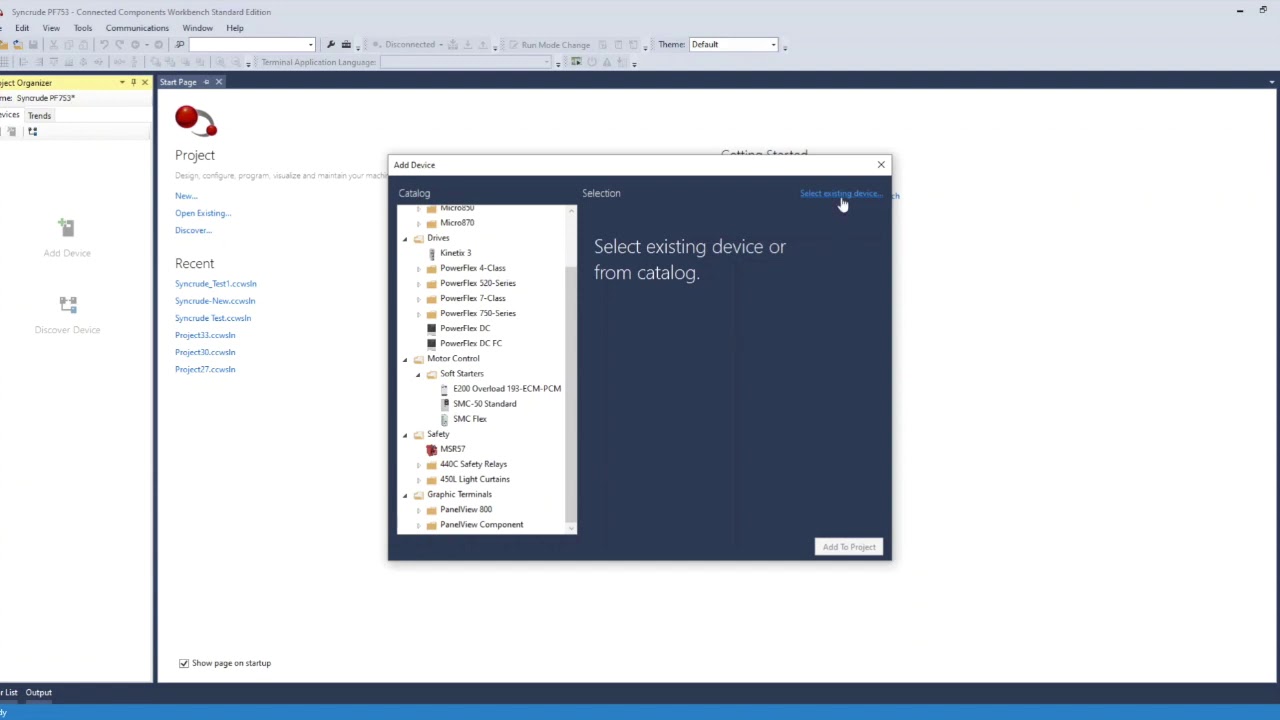The width and height of the screenshot is (1280, 720).
Task: Expand the PowerFlex 520-Series folder
Action: point(418,283)
